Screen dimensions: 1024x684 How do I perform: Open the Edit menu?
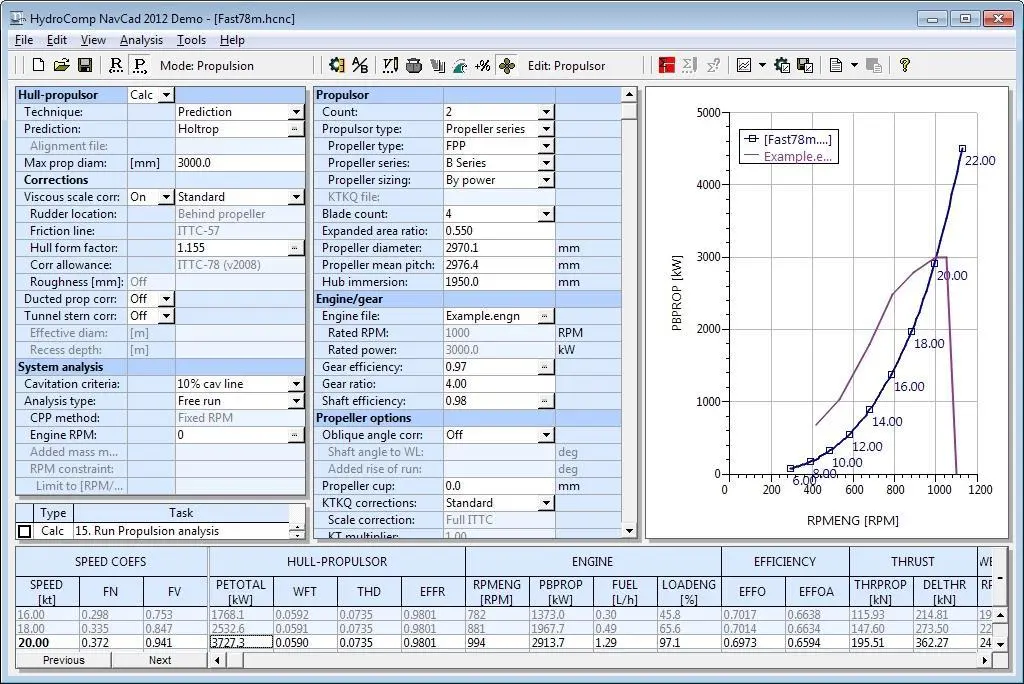pyautogui.click(x=57, y=40)
